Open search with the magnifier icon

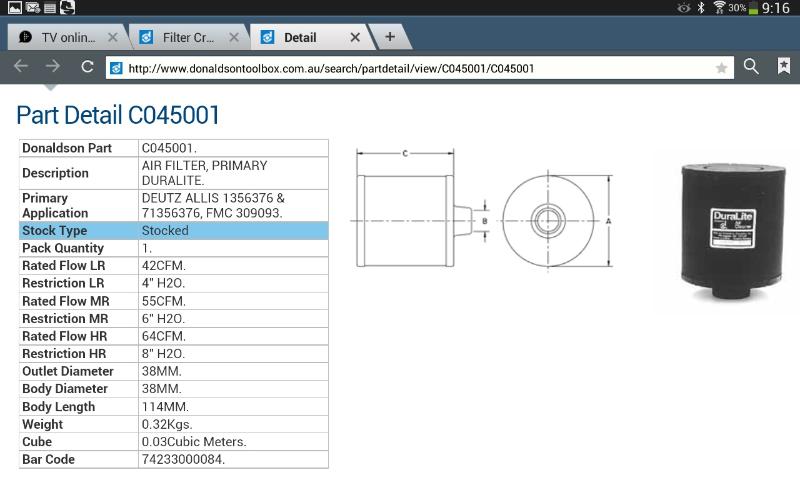click(751, 66)
